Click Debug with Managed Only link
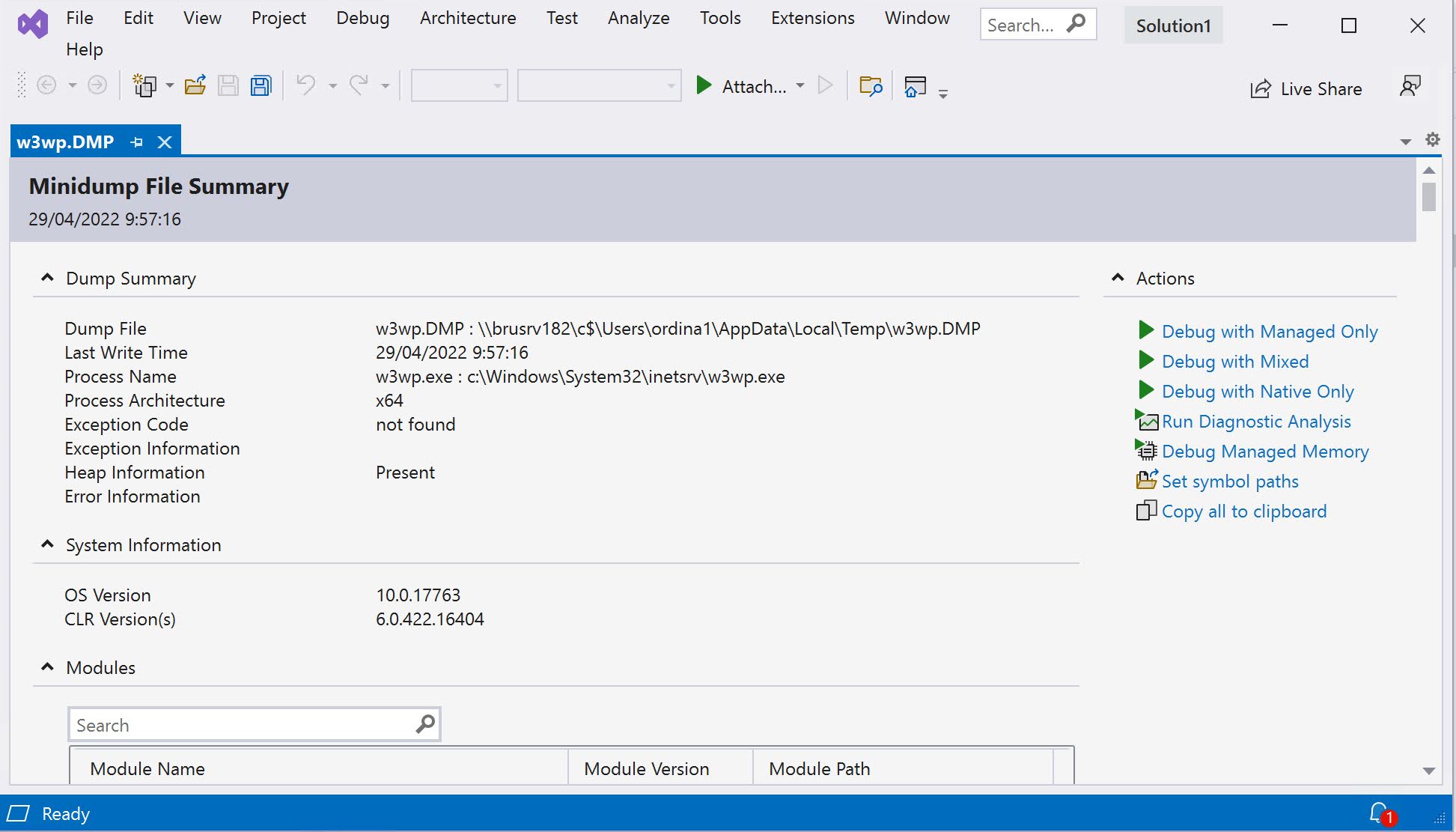This screenshot has width=1456, height=832. (x=1269, y=331)
